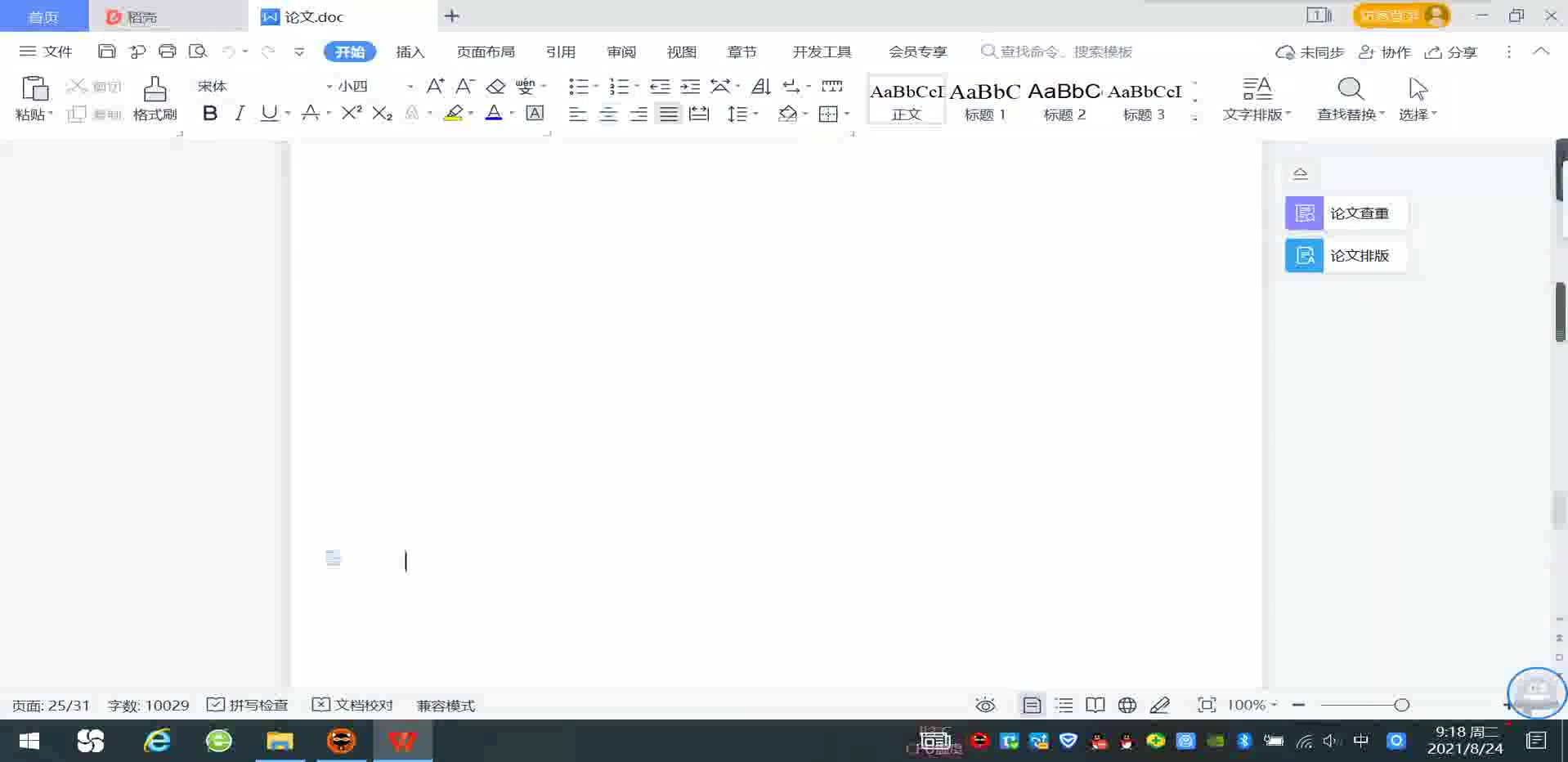Switch to the 引用 (References) tab
Viewport: 1568px width, 762px height.
coord(561,52)
